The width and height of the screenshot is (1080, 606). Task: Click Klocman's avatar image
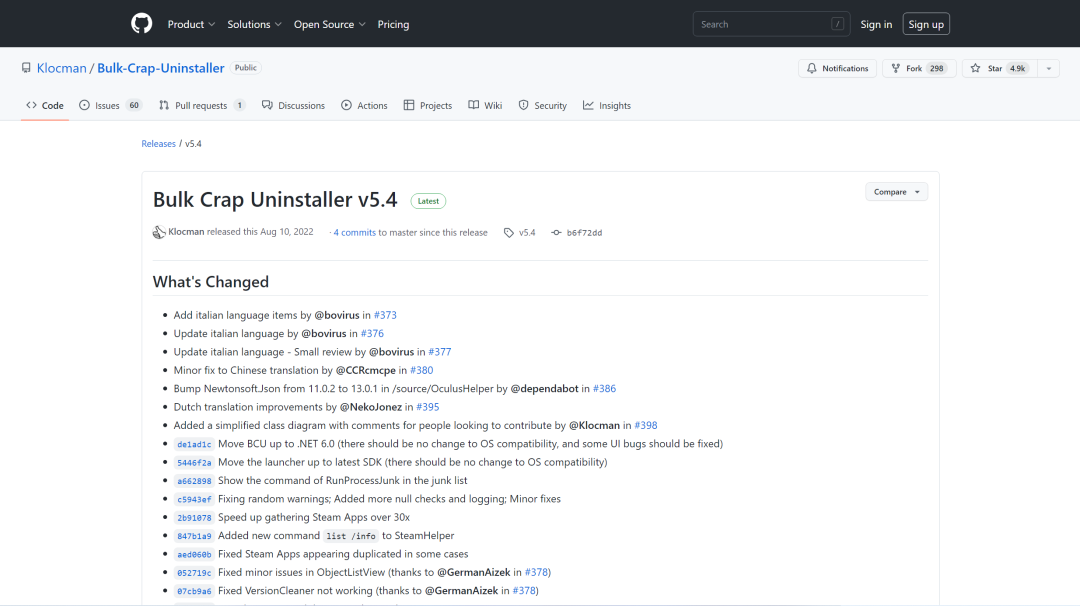[x=159, y=232]
